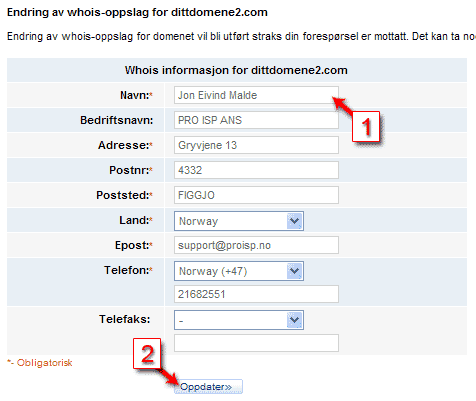Click the orange Obligatorisk note

[40, 363]
